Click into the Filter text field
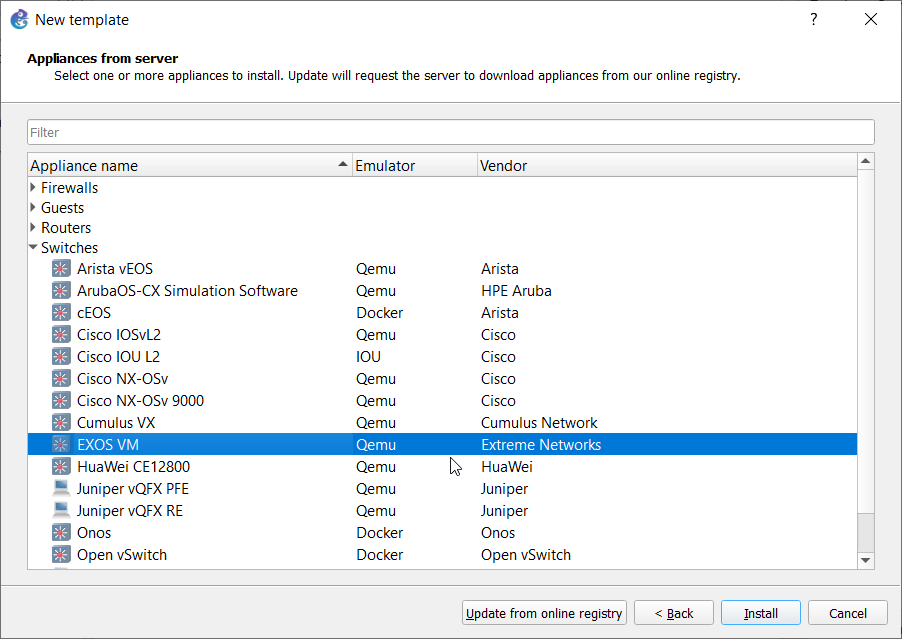 point(450,132)
